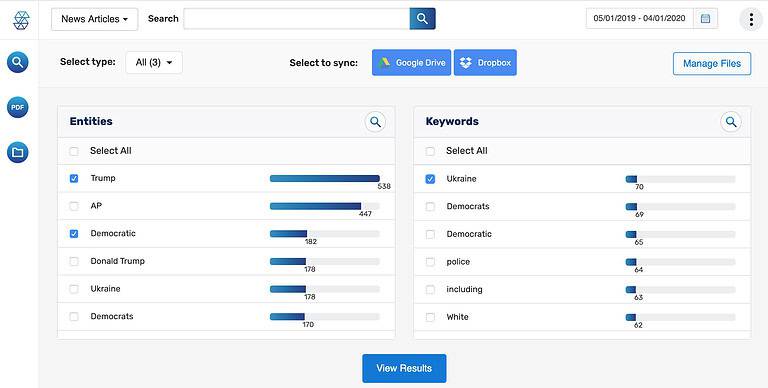Viewport: 768px width, 388px height.
Task: Select the search icon in left sidebar
Action: (x=18, y=63)
